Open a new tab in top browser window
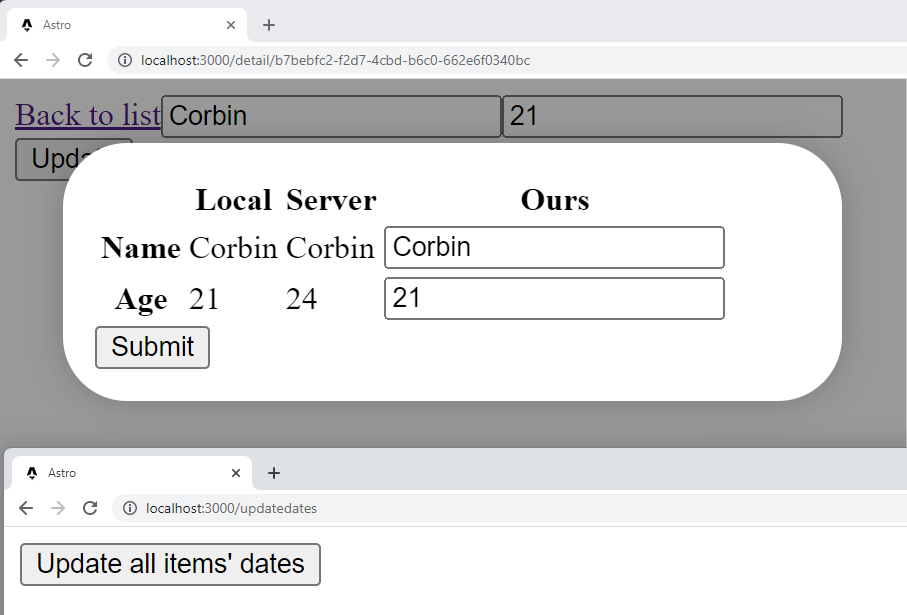 (269, 25)
